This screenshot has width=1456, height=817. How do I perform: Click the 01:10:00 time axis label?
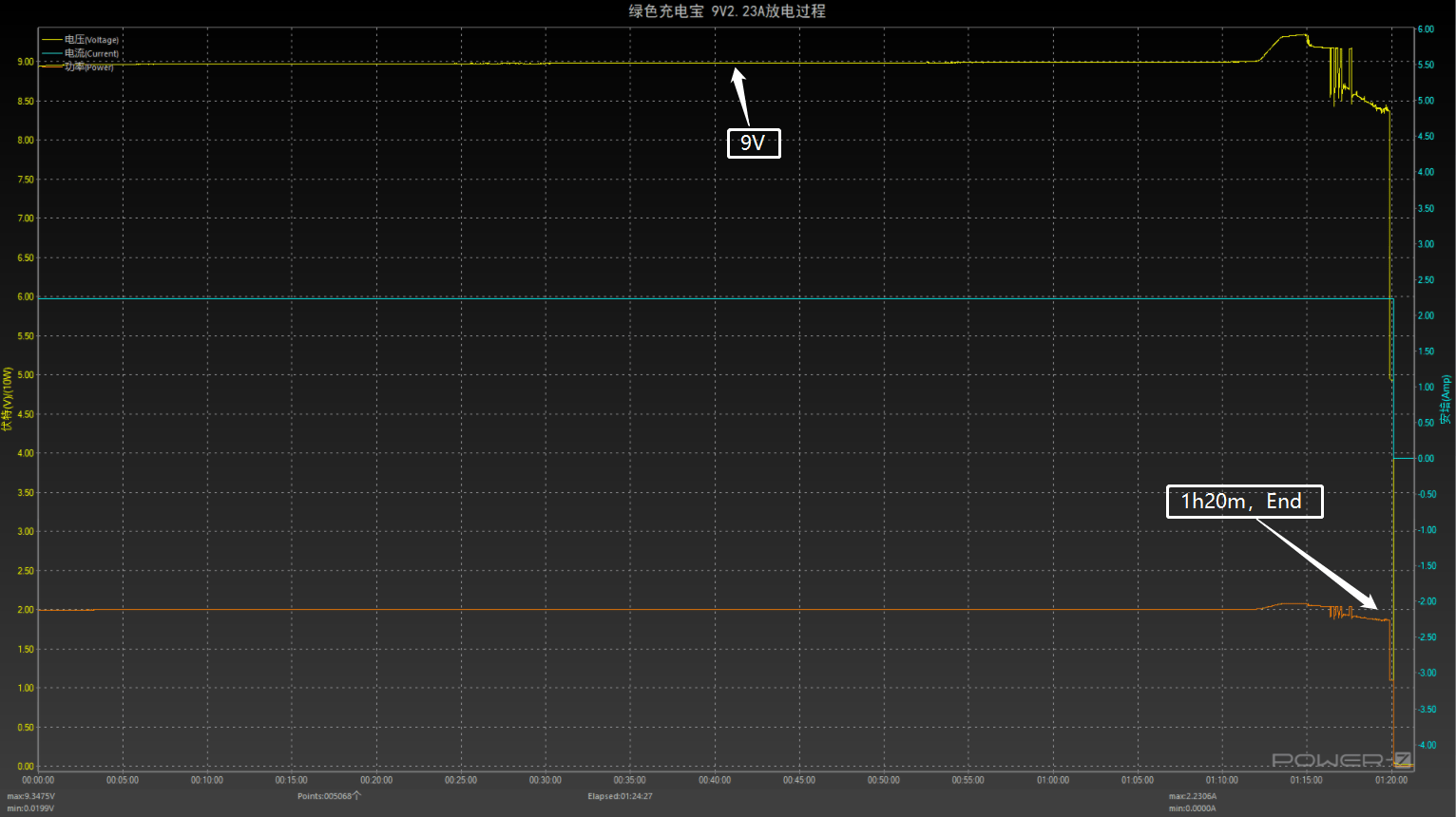click(x=1222, y=780)
